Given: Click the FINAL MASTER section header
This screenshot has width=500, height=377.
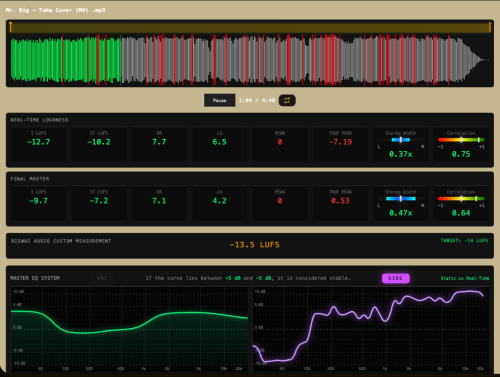Looking at the screenshot, I should click(30, 179).
